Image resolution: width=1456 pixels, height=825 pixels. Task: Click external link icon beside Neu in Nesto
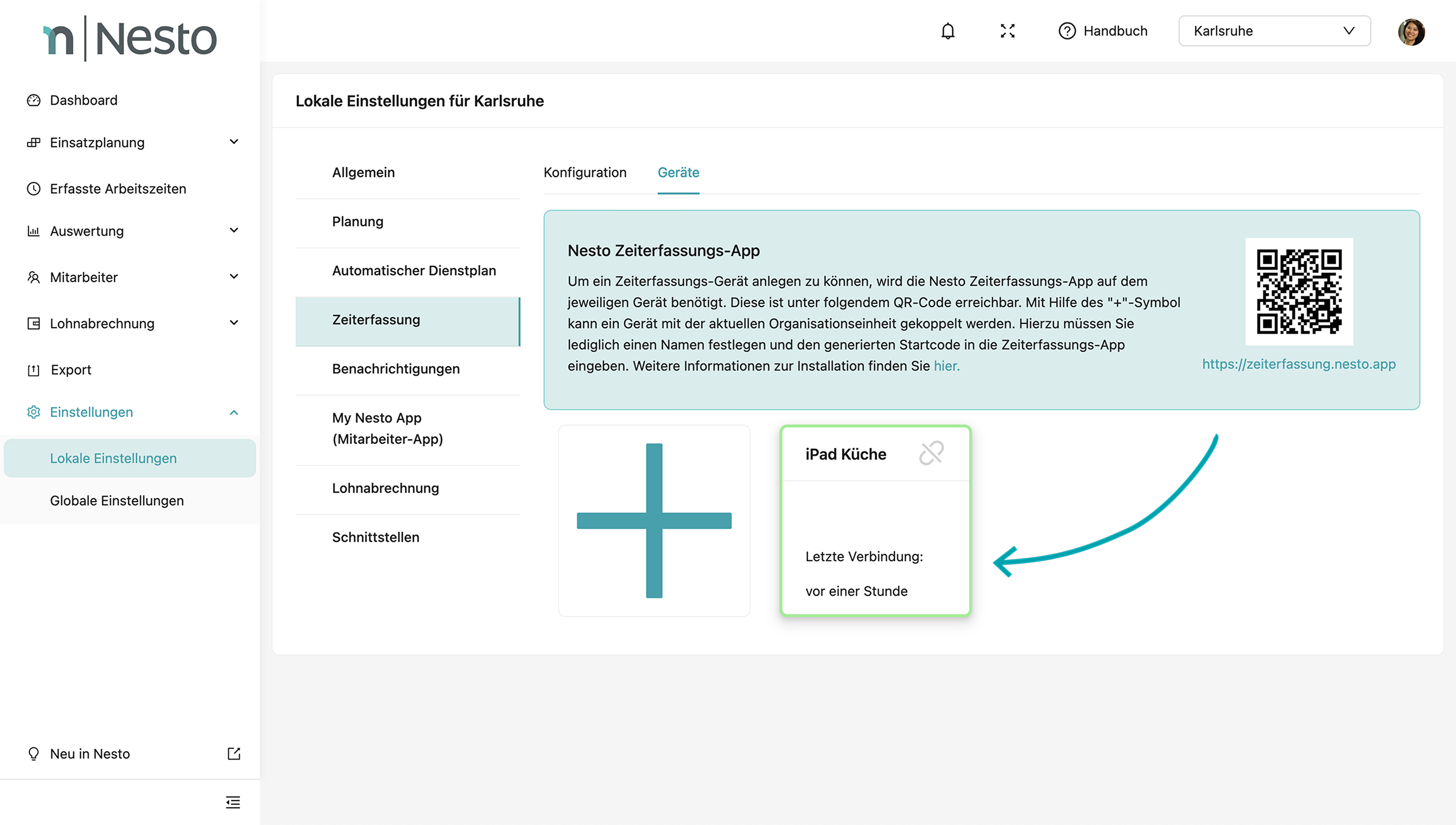pos(234,754)
